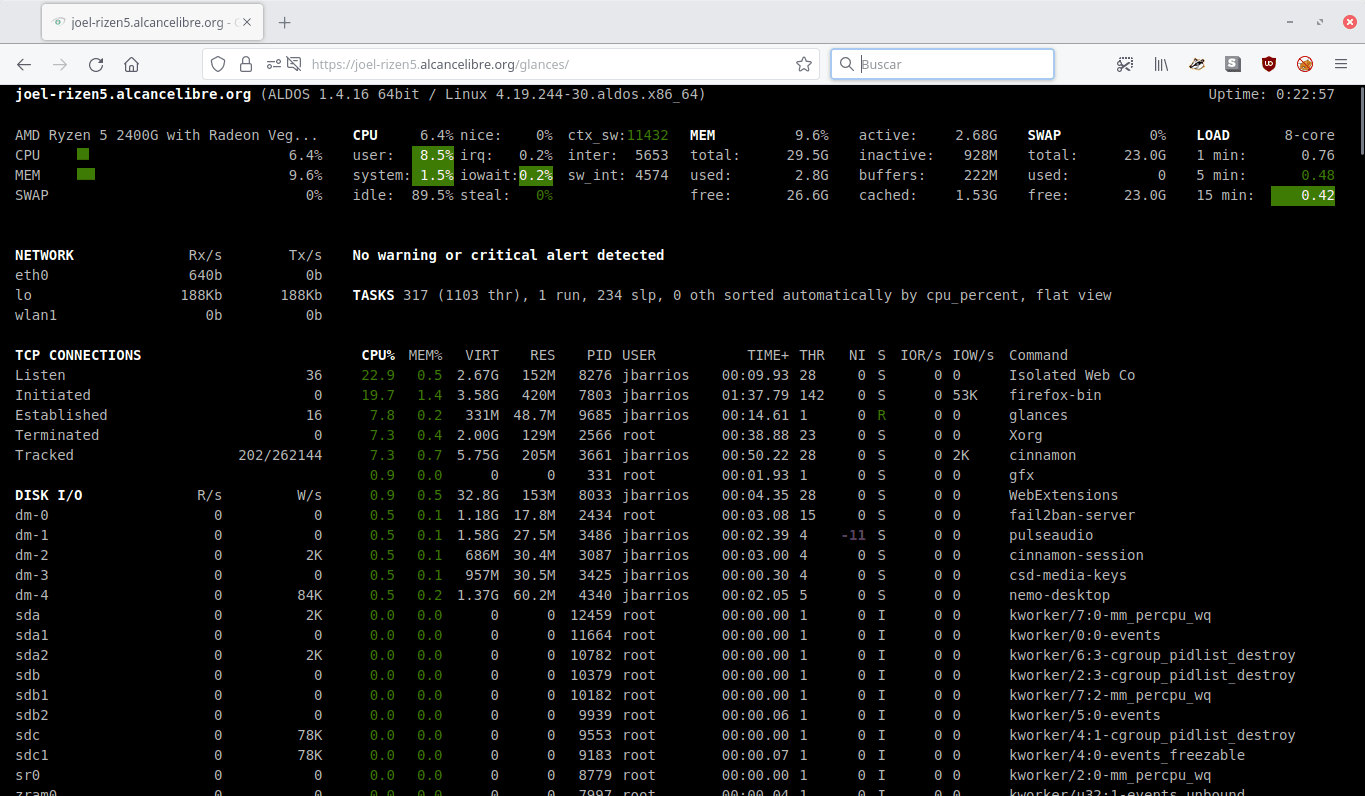Reload the Glances page

[96, 64]
